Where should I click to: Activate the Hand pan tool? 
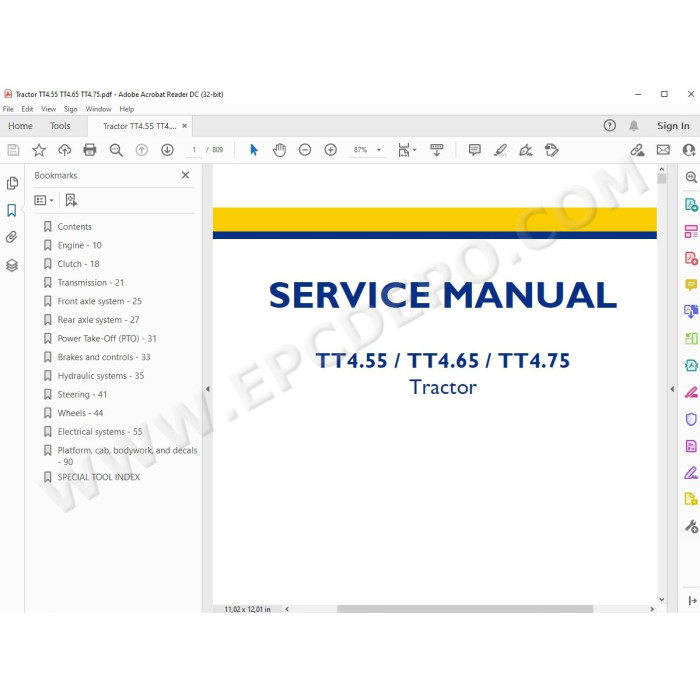(x=279, y=150)
